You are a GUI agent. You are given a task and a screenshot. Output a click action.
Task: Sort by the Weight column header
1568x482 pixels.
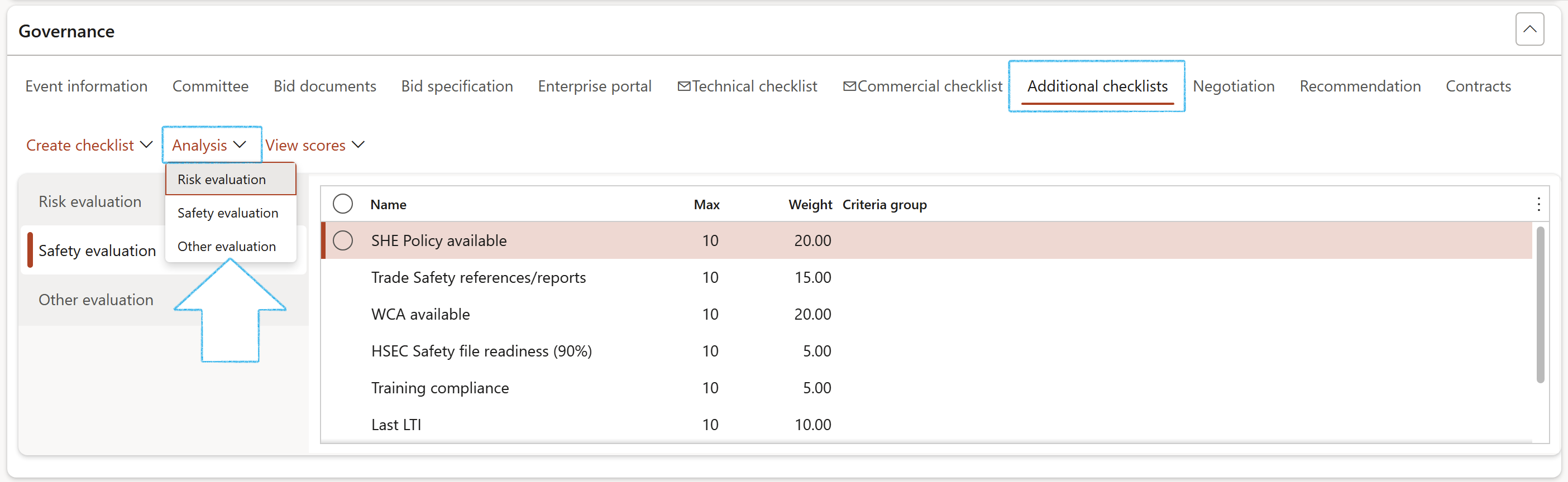pyautogui.click(x=810, y=205)
